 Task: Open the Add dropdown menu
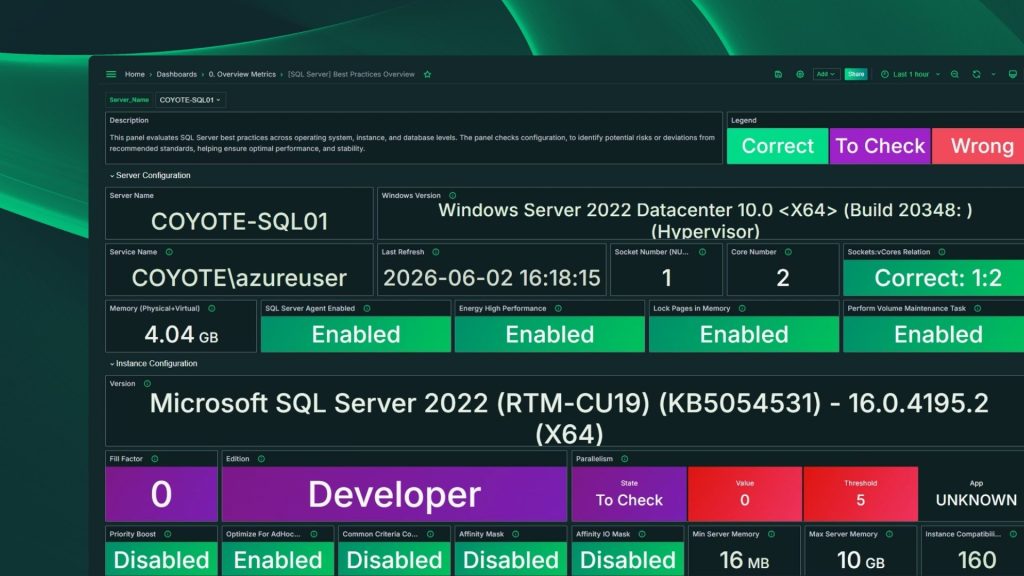click(x=825, y=74)
